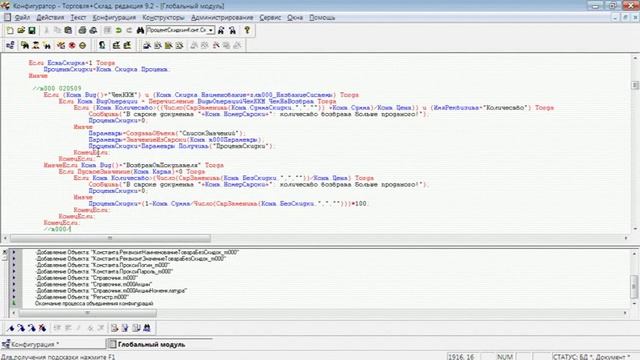This screenshot has width=640, height=360.
Task: Click code editor horizontal scrollbar right arrow
Action: [626, 238]
